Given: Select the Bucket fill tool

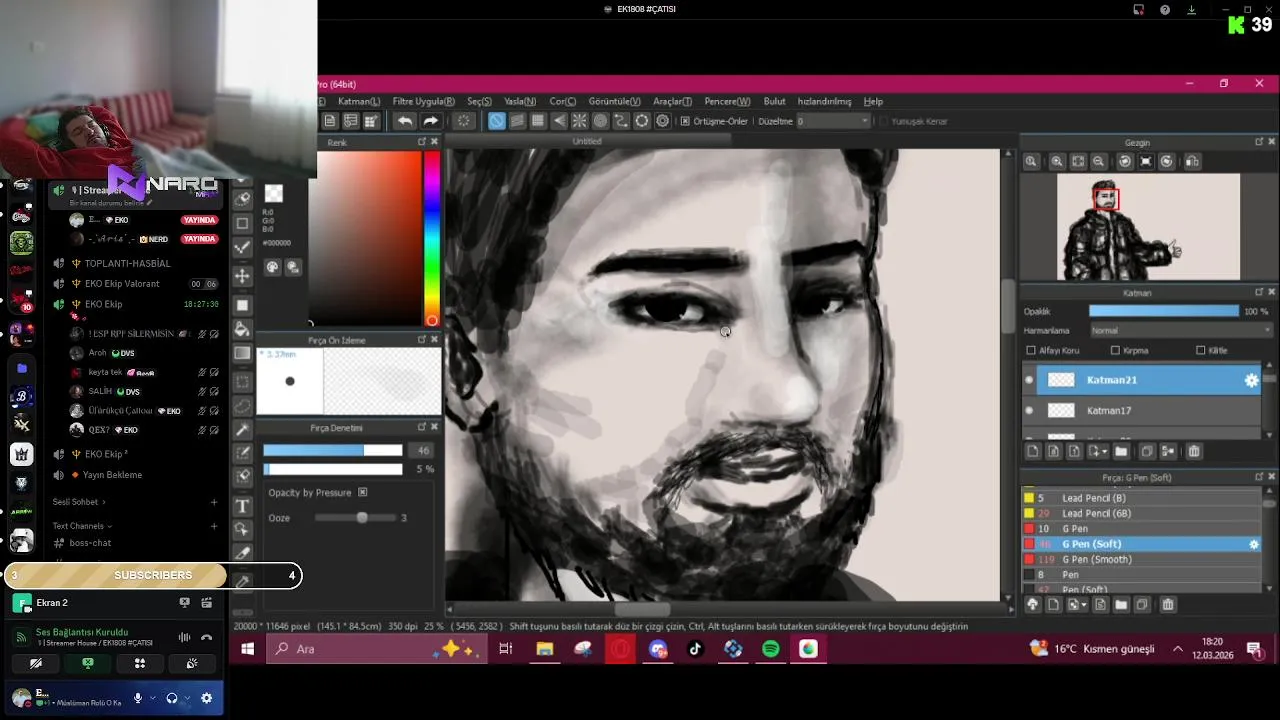Looking at the screenshot, I should pyautogui.click(x=242, y=329).
